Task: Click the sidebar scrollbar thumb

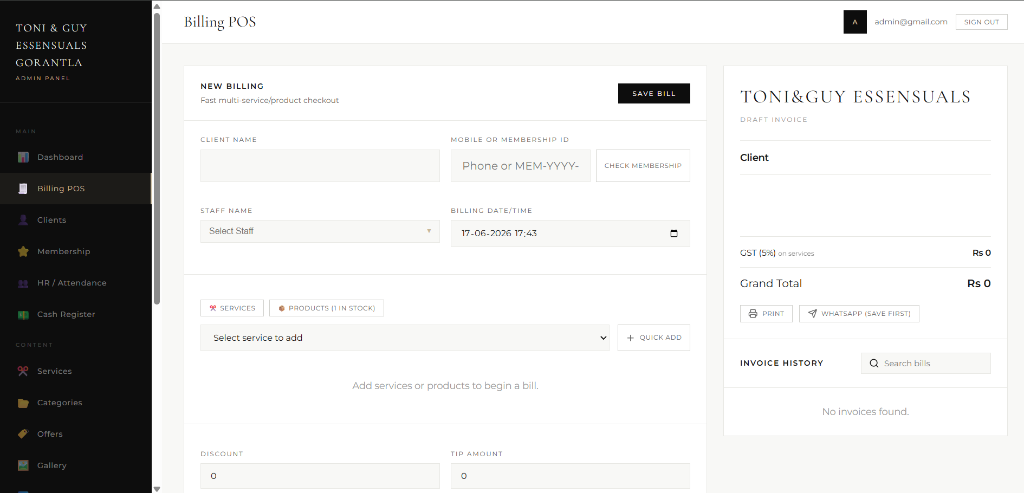Action: click(157, 158)
